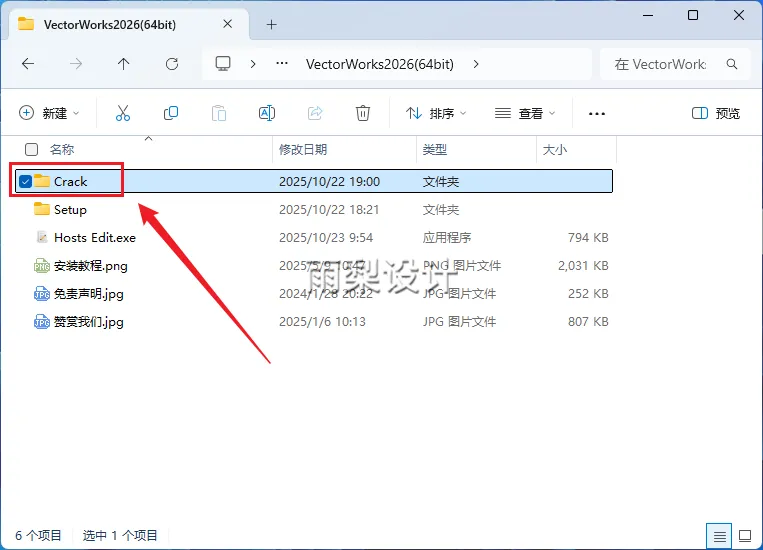Copy the selected item
Image resolution: width=763 pixels, height=550 pixels.
pos(171,113)
